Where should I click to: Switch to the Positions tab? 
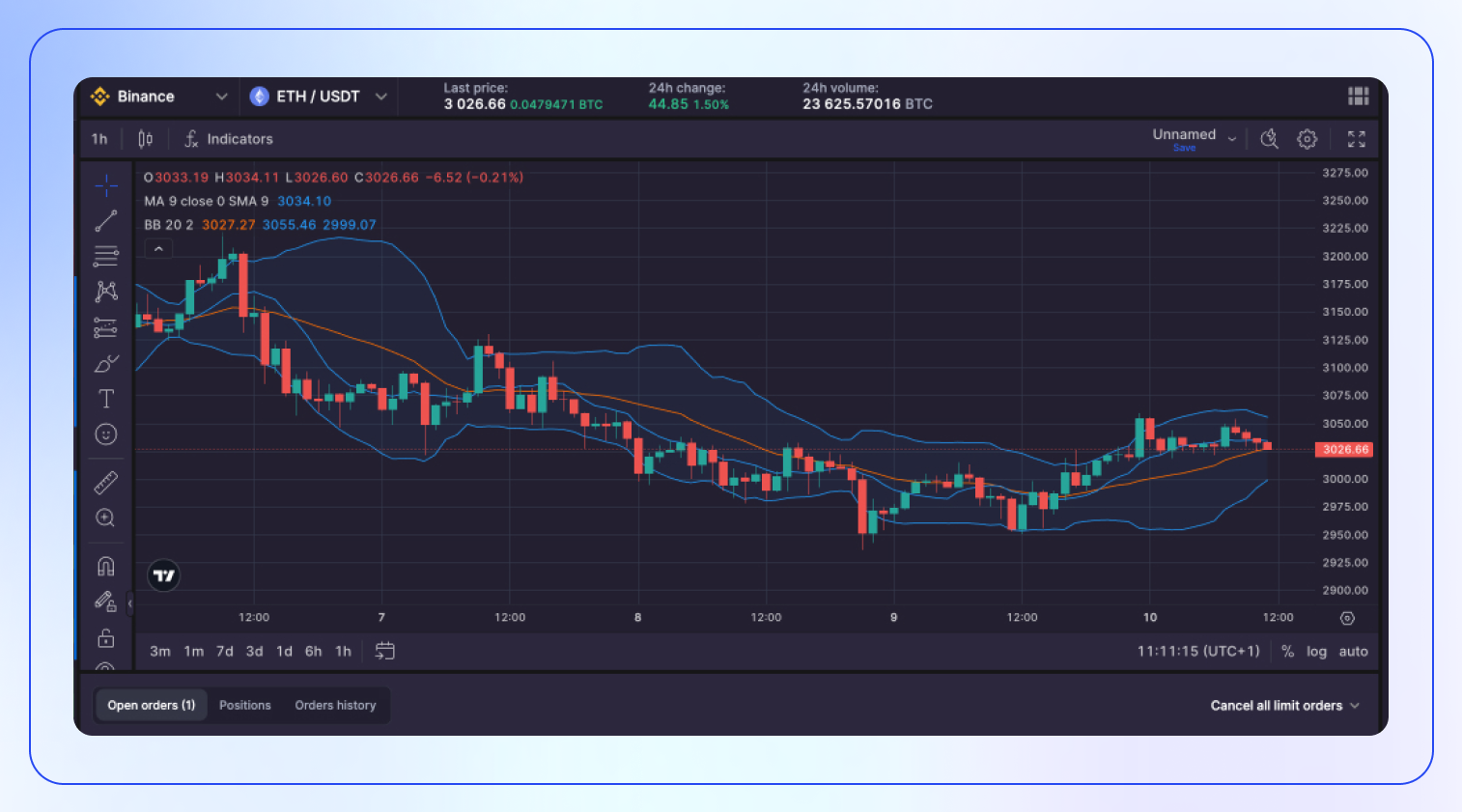245,706
